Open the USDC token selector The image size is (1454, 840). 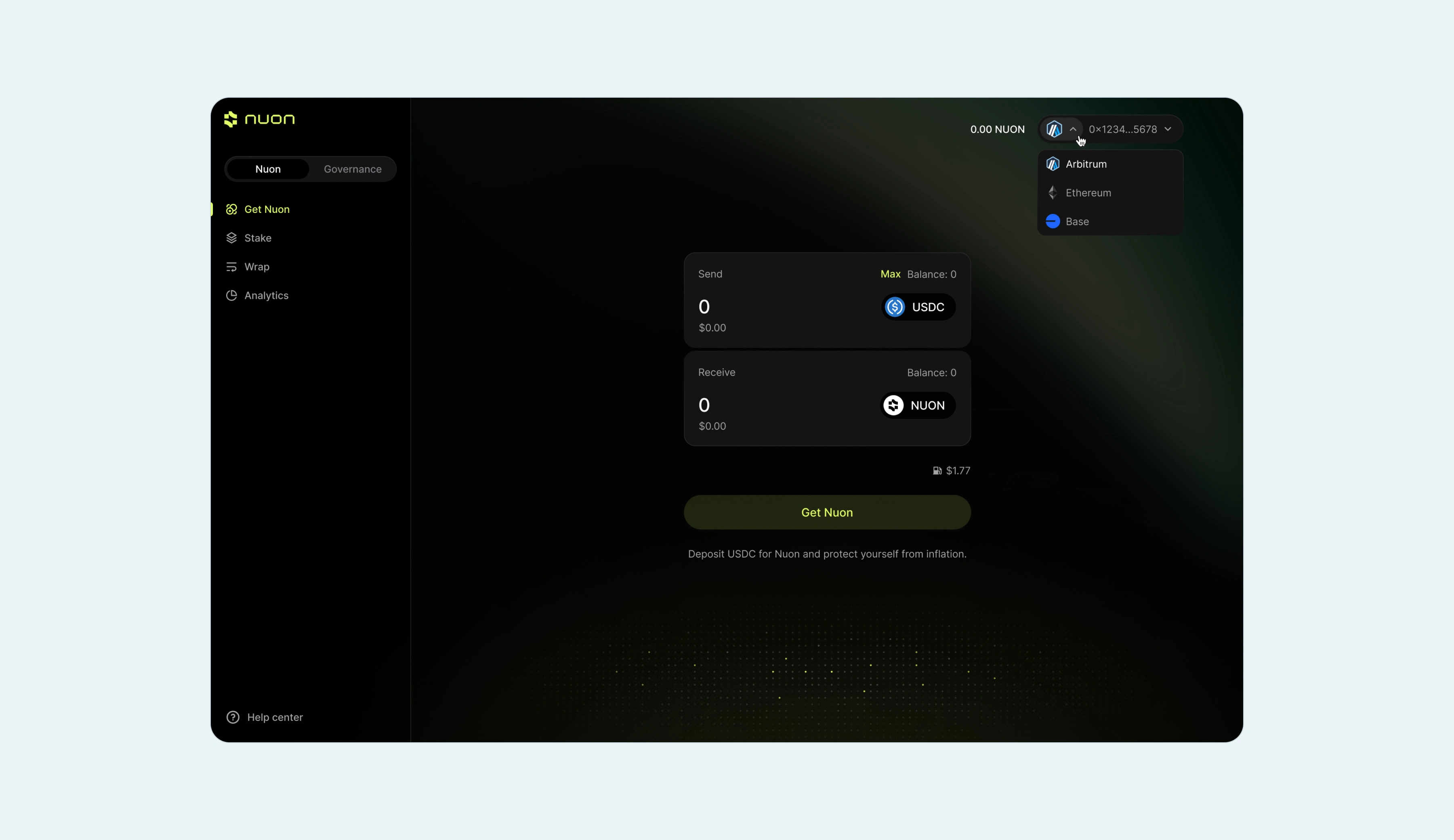(x=918, y=307)
